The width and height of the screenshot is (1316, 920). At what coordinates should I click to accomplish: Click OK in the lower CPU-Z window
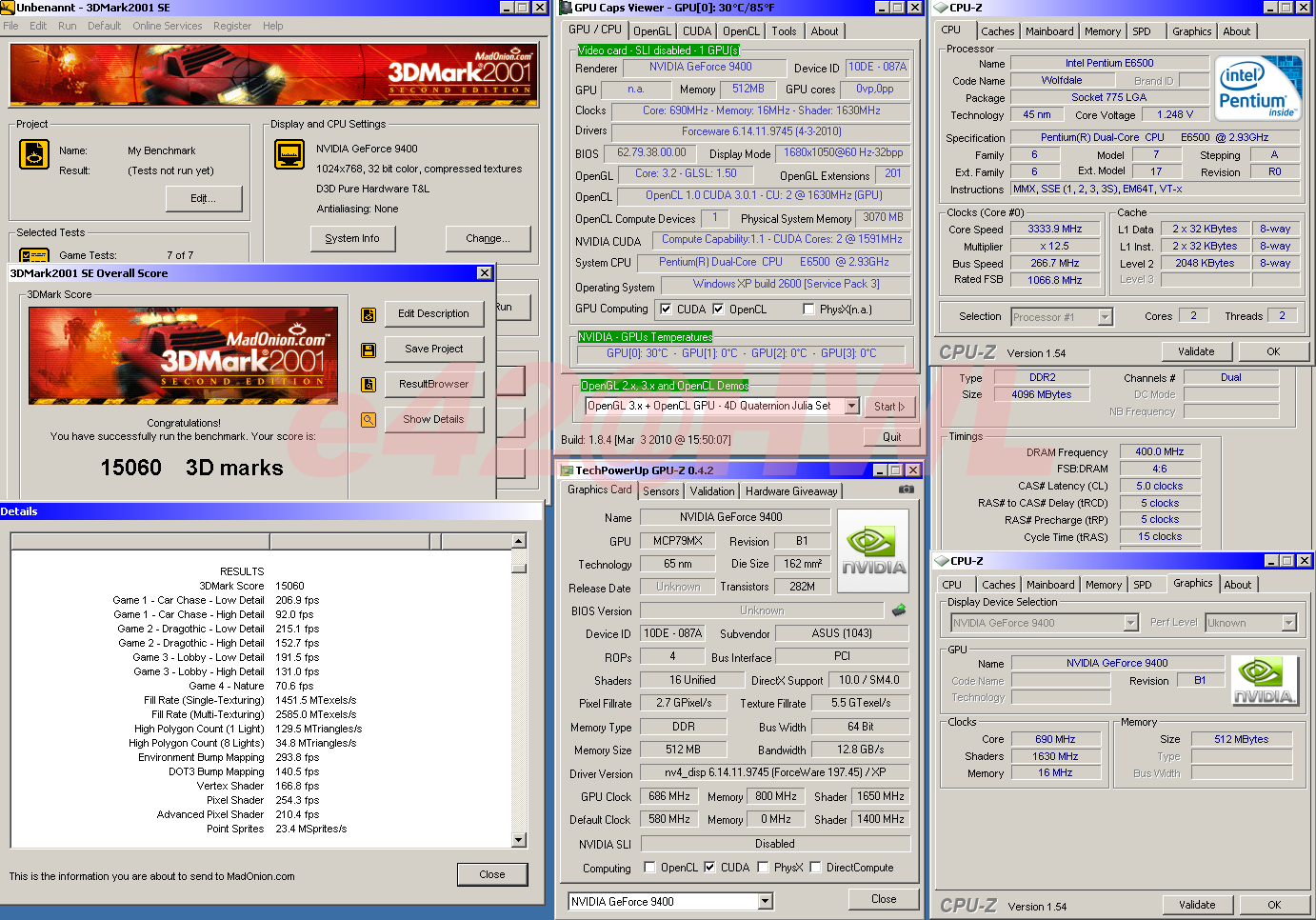pyautogui.click(x=1274, y=906)
